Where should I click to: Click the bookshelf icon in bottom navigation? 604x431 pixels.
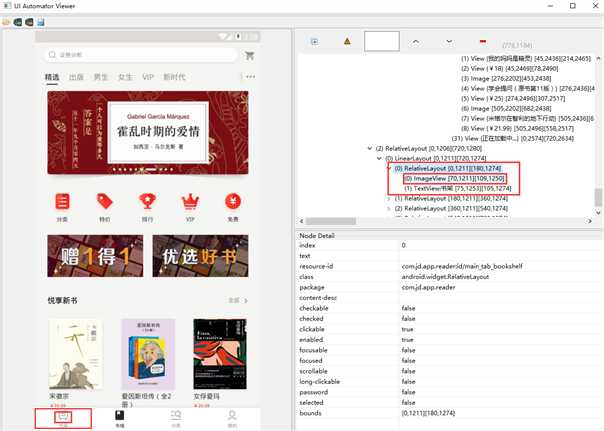pyautogui.click(x=64, y=416)
